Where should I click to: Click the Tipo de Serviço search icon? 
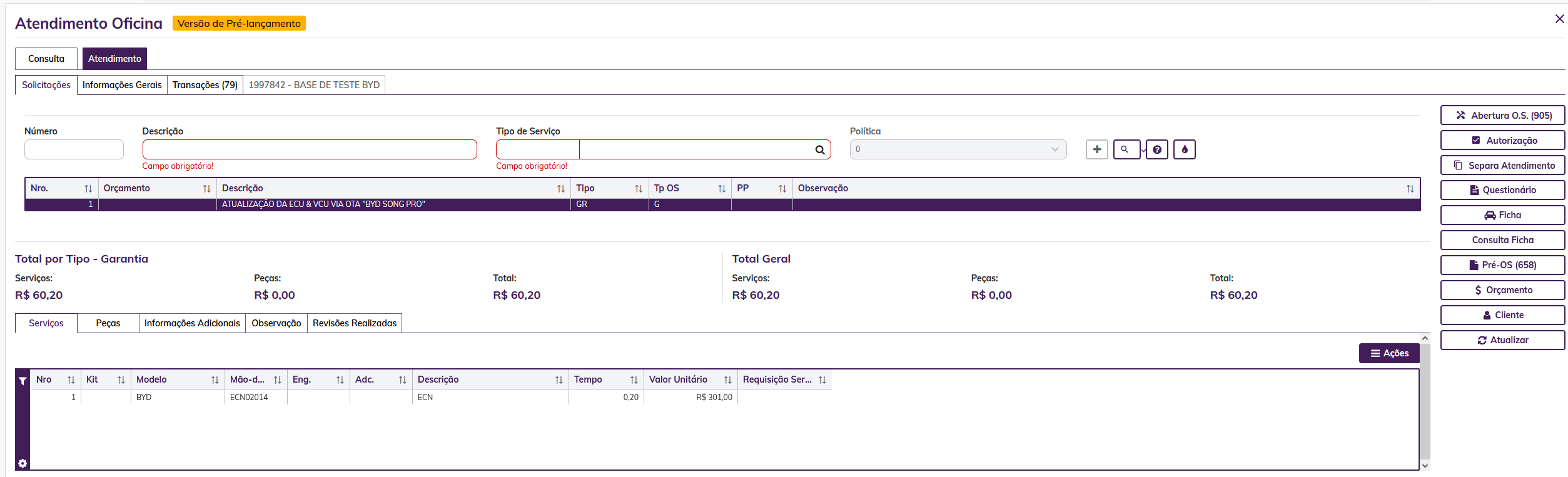(x=819, y=149)
